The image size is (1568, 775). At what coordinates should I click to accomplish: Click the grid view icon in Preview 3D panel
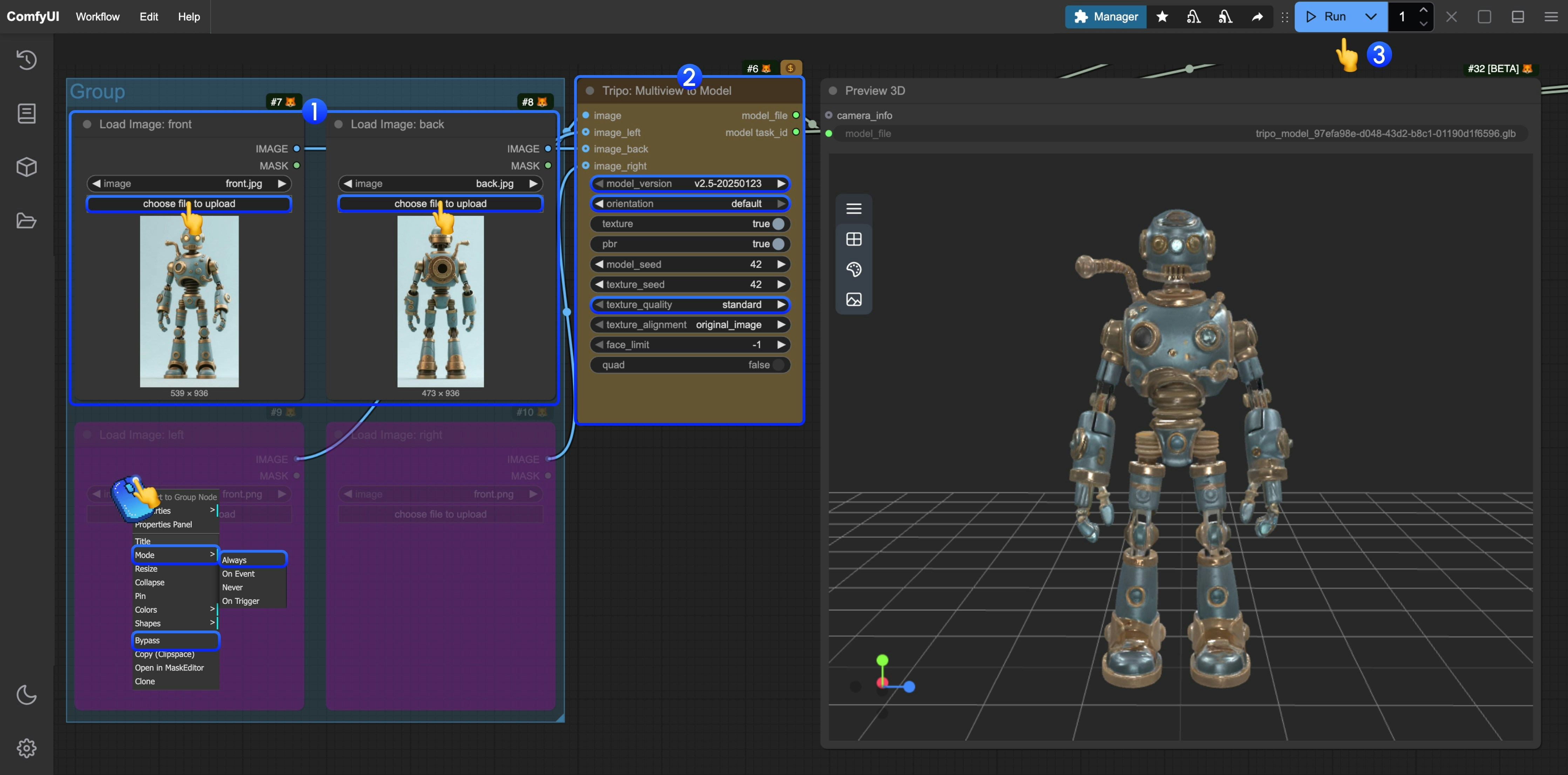pyautogui.click(x=854, y=239)
